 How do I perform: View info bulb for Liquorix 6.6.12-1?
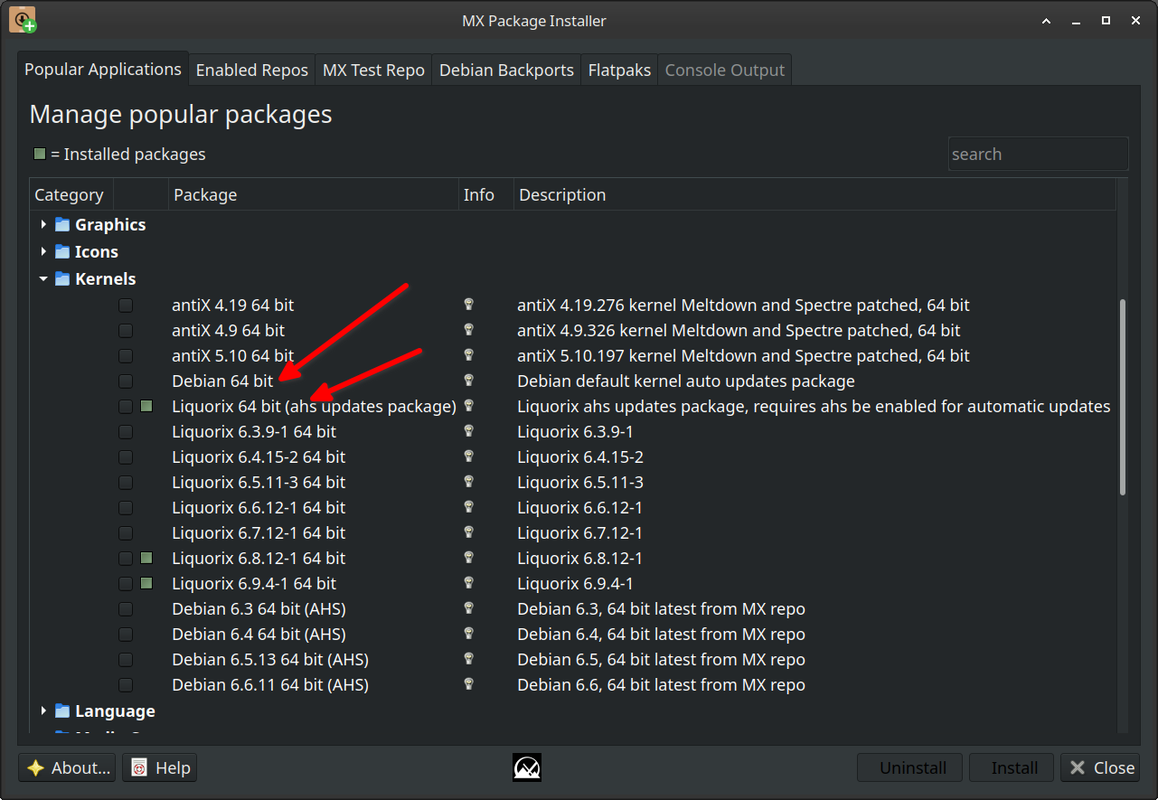(468, 507)
